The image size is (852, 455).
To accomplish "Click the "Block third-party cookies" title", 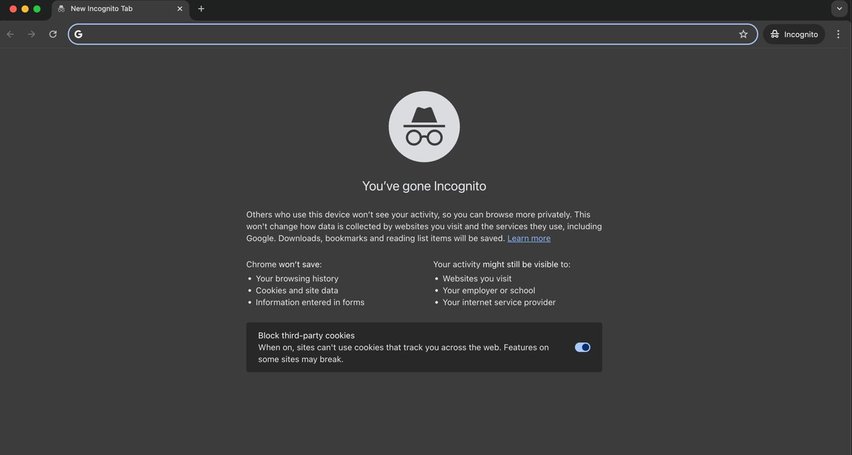I will (306, 335).
